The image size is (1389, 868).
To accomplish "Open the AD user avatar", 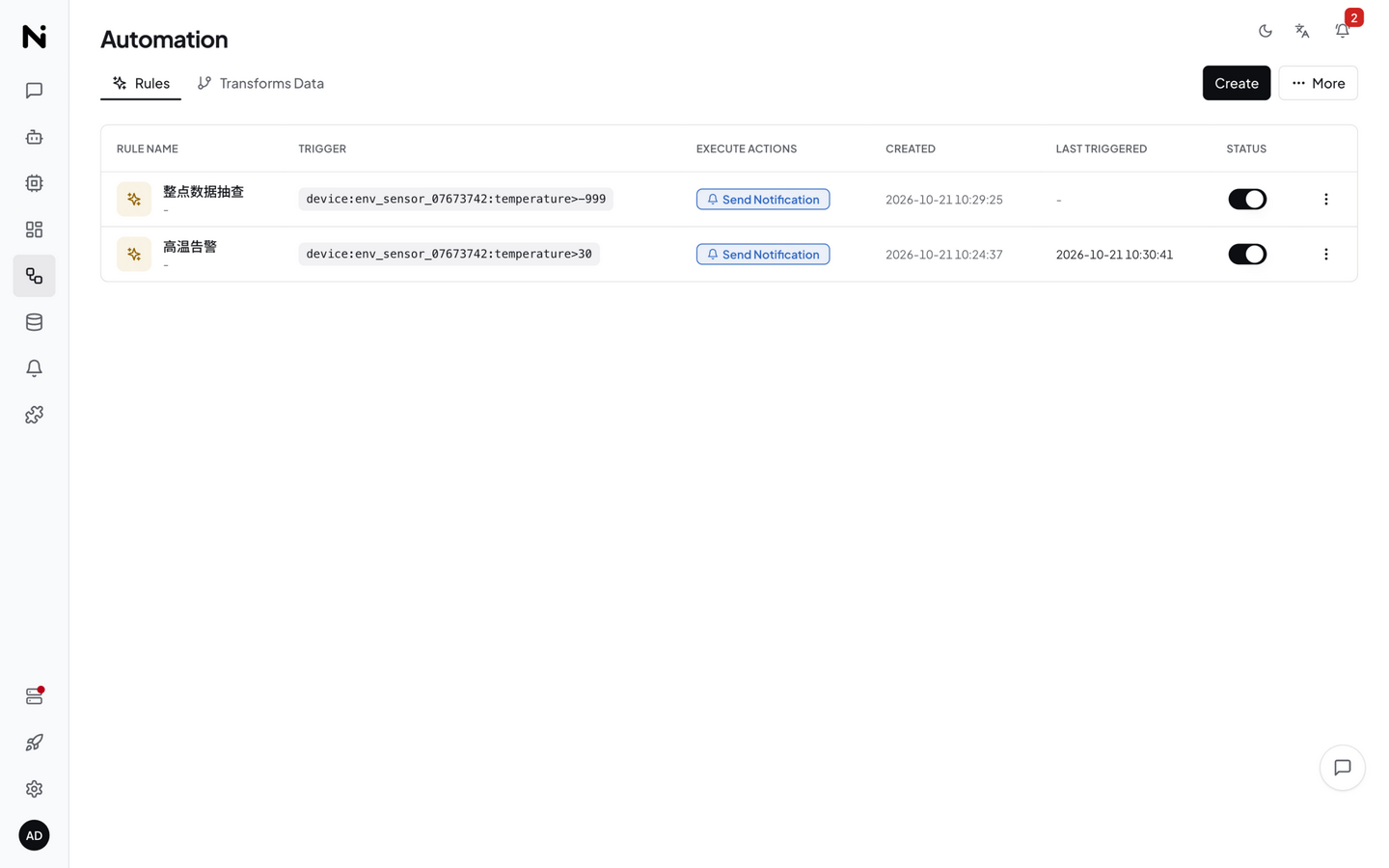I will pos(34,835).
